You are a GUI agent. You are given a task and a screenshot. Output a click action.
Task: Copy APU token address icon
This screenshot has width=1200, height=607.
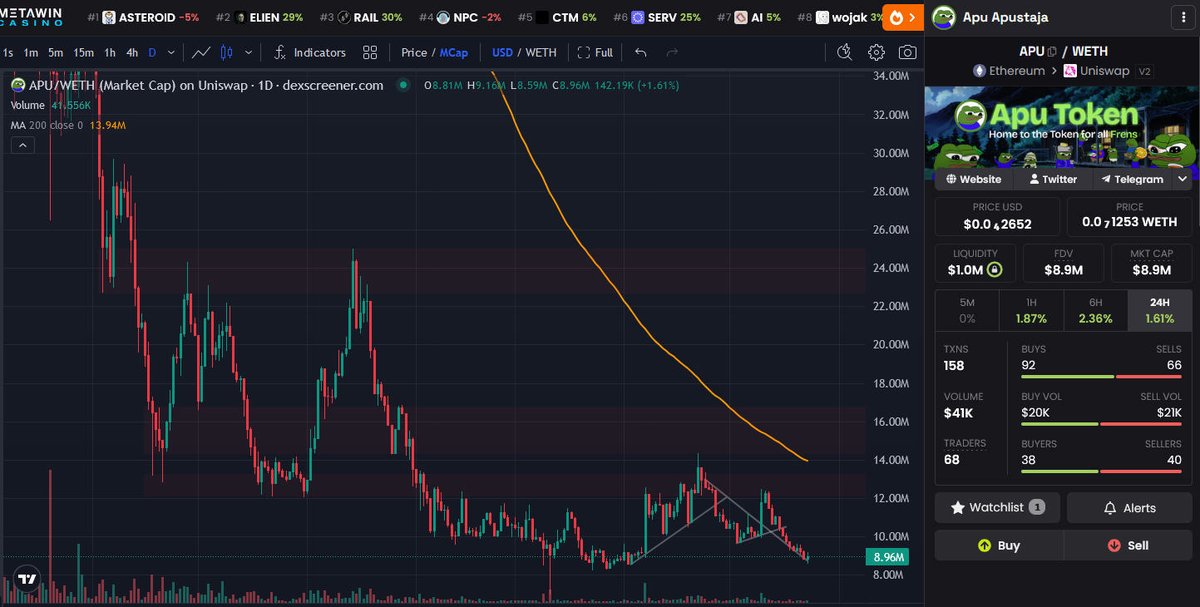[x=1052, y=51]
